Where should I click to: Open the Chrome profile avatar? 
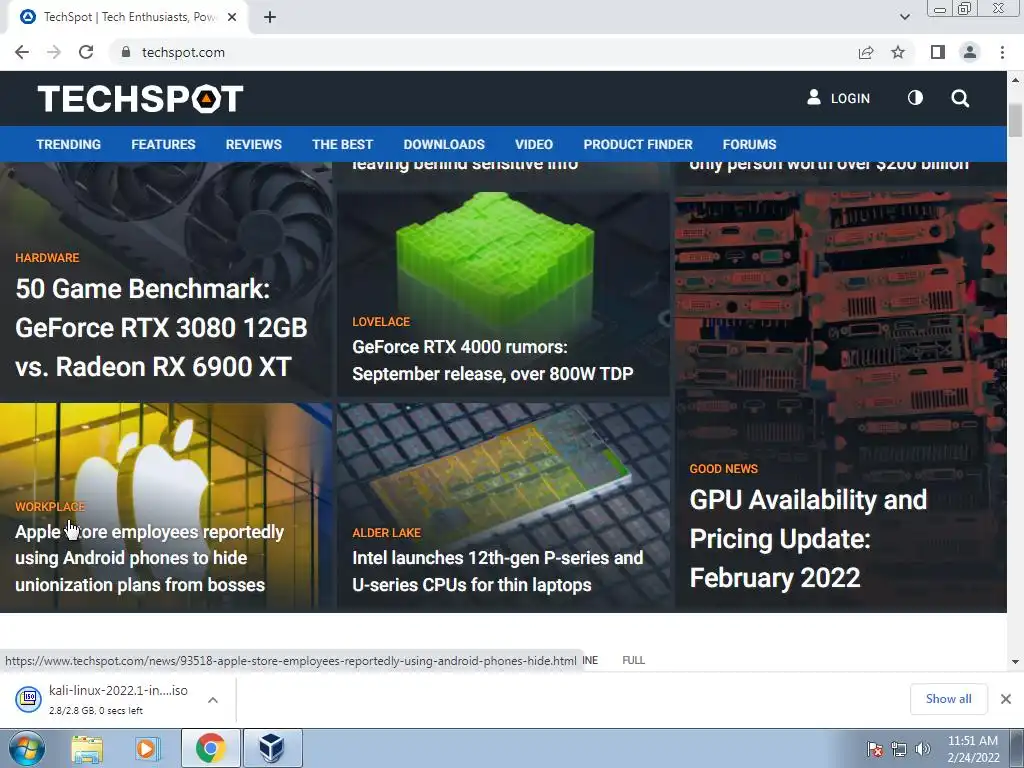pyautogui.click(x=970, y=52)
